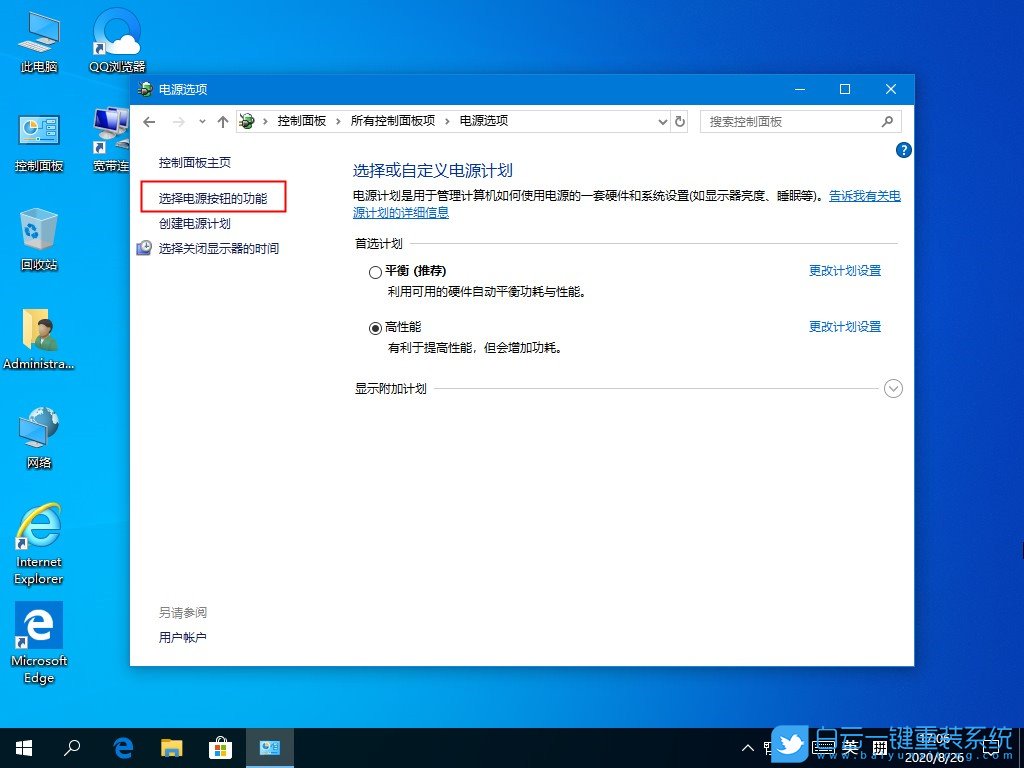Select the 高性能 power plan
This screenshot has height=768, width=1024.
375,326
